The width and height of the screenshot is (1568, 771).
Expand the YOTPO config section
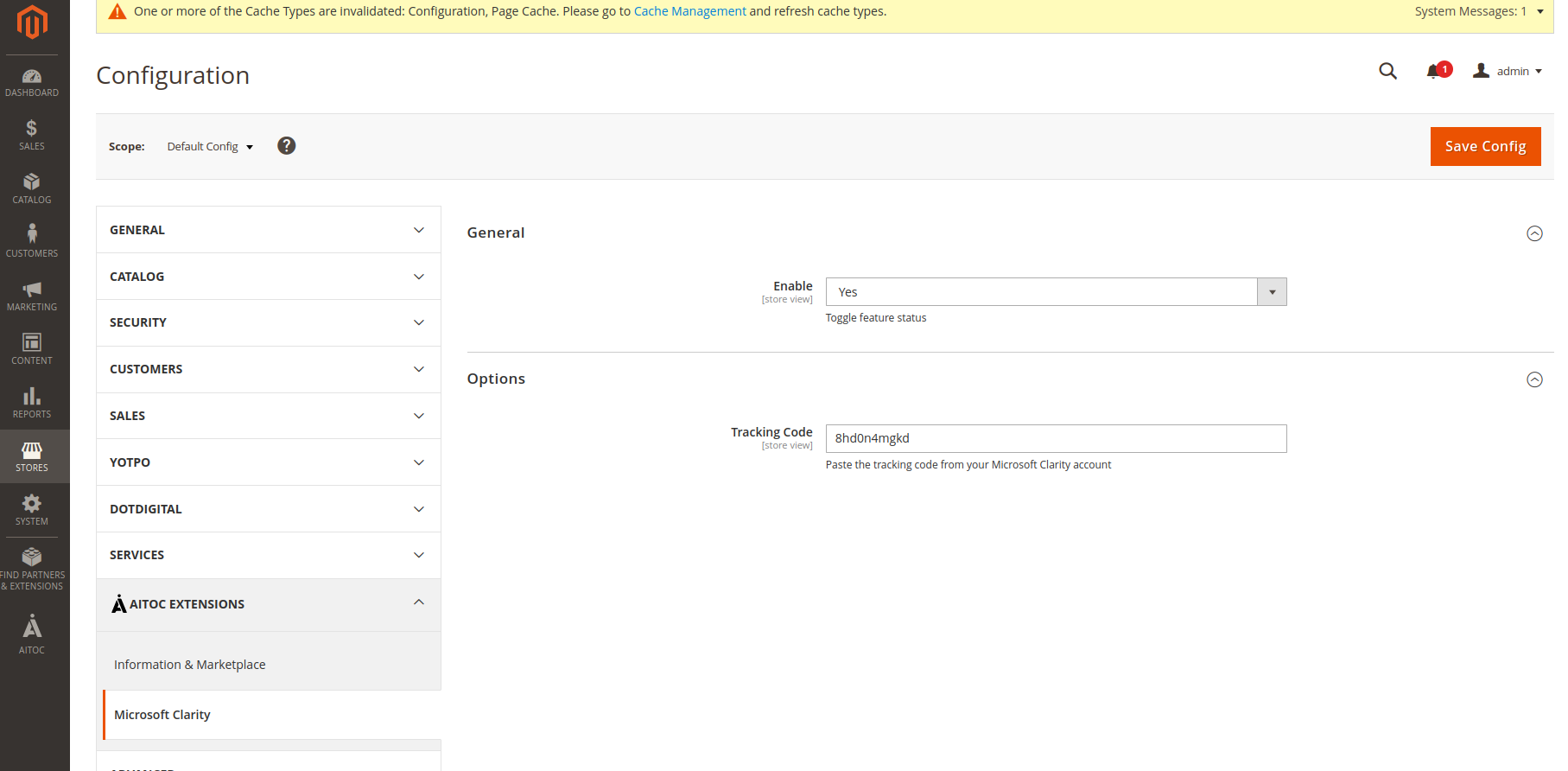(x=269, y=462)
